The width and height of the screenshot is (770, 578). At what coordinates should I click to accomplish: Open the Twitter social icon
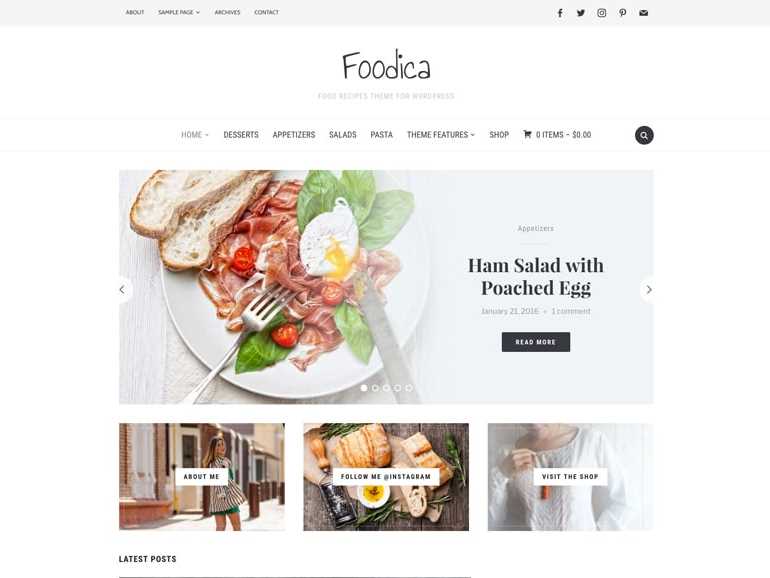pos(581,13)
